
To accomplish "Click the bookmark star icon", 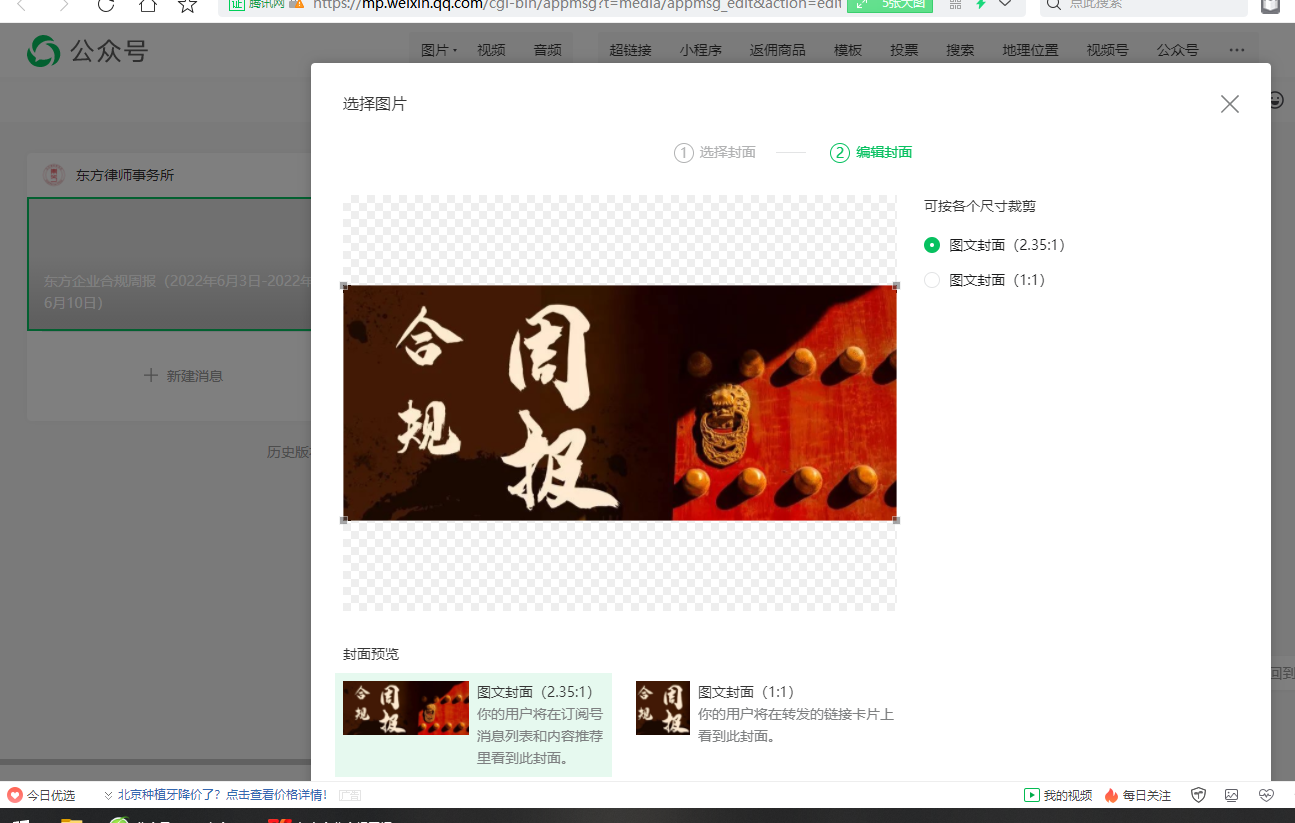I will (x=187, y=5).
